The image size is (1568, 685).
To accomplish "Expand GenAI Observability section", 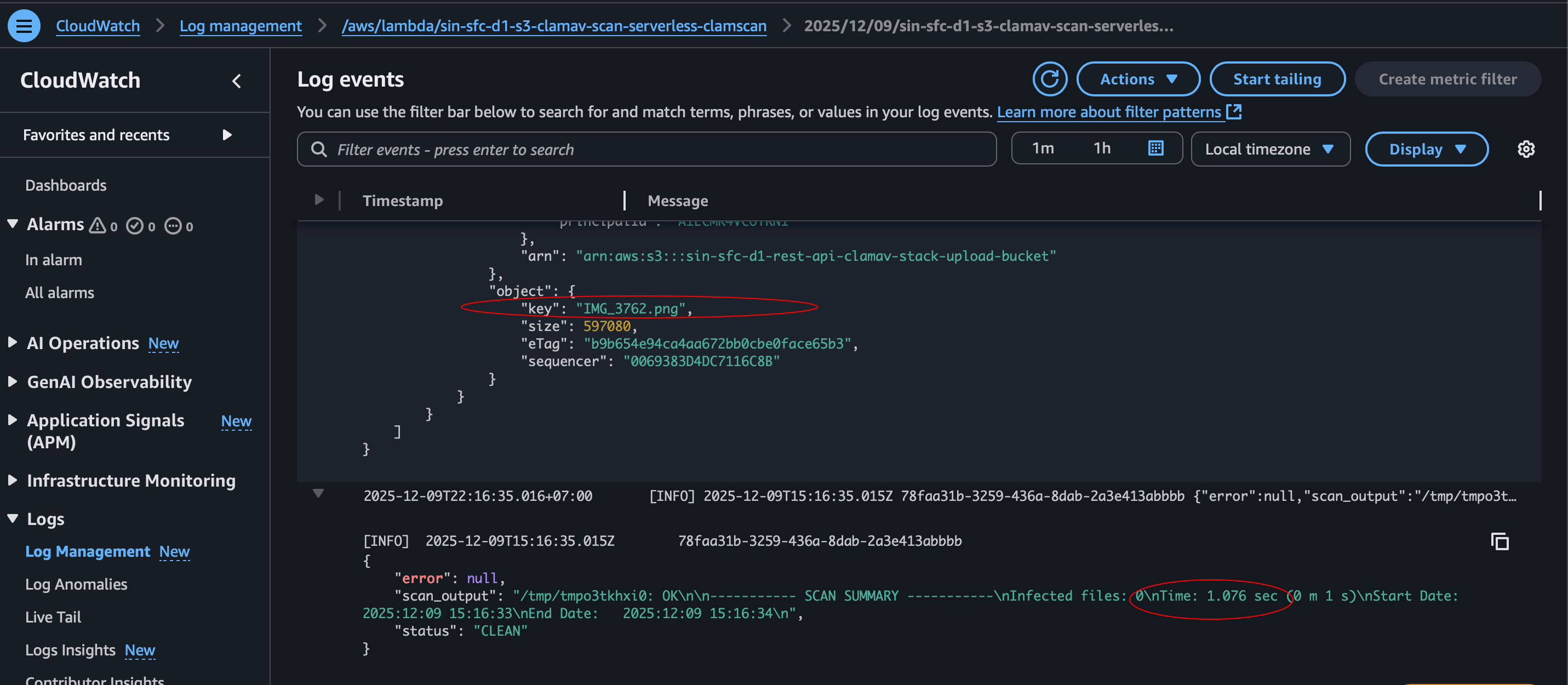I will [12, 381].
